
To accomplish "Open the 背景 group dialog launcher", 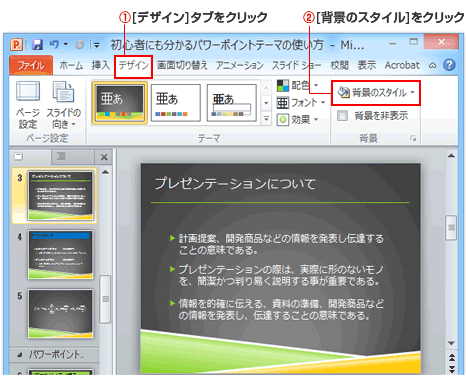I will (x=413, y=138).
